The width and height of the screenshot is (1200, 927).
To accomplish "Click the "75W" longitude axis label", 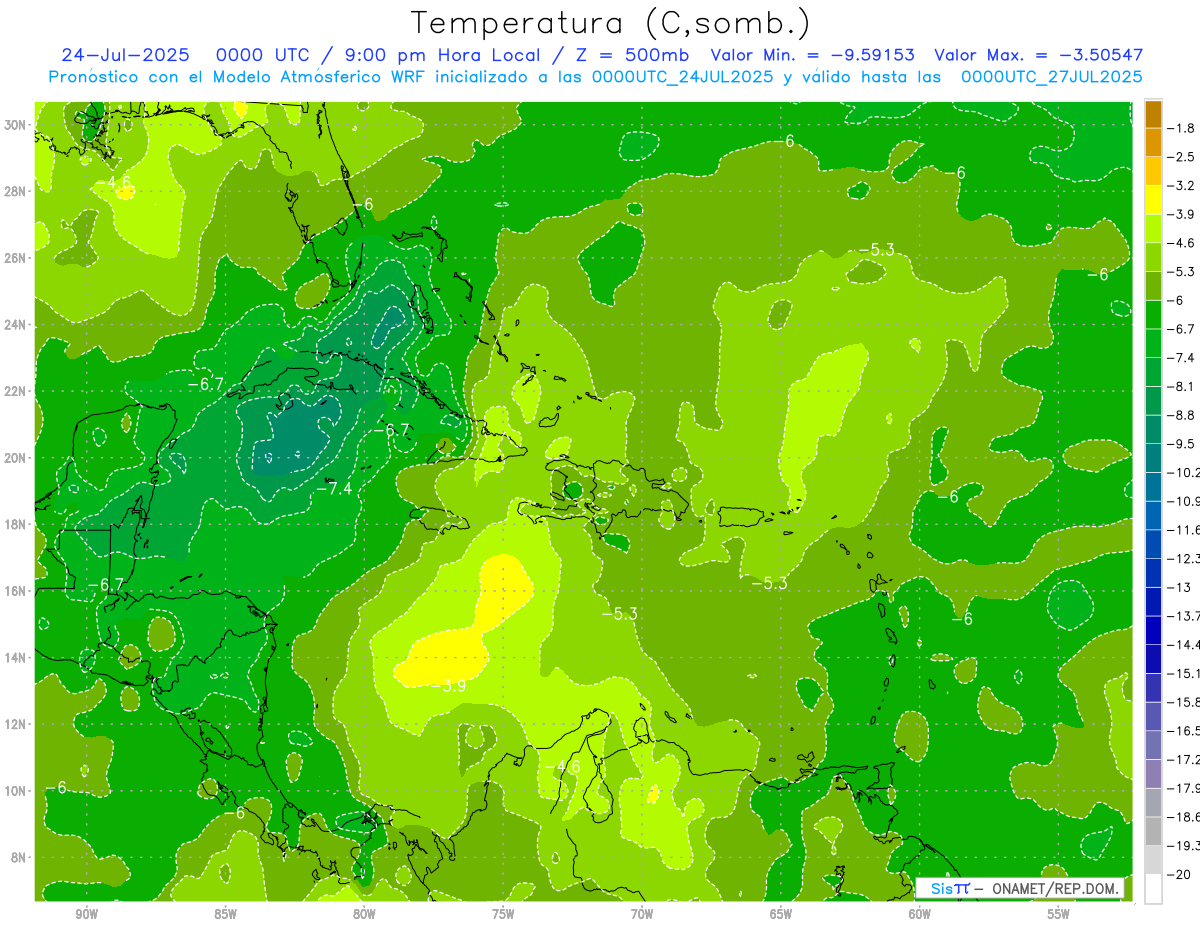I will coord(503,914).
